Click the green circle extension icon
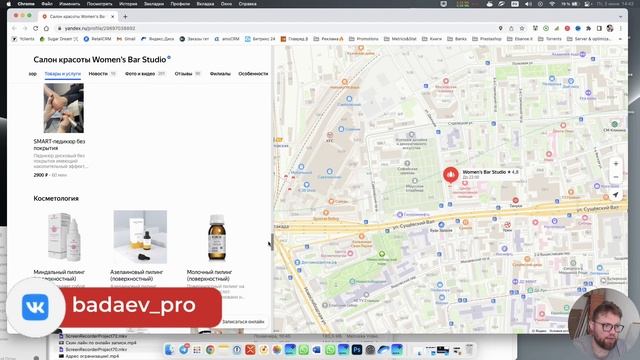 tap(546, 28)
